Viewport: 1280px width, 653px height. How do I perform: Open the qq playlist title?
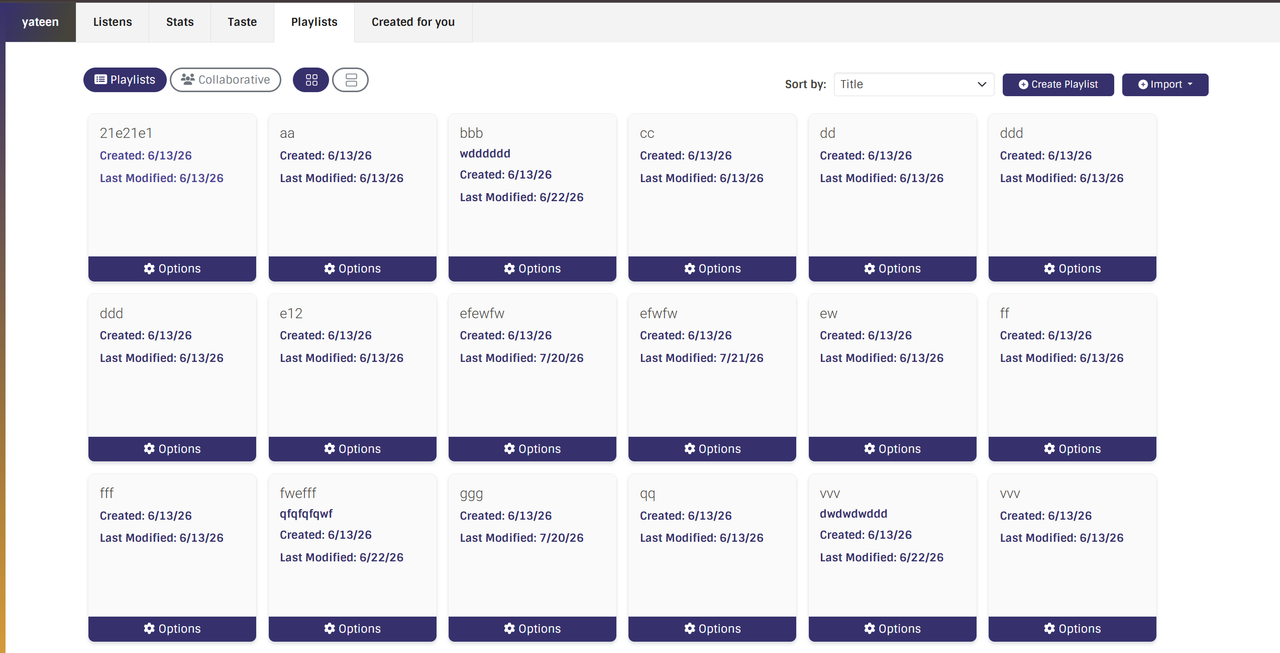[648, 493]
